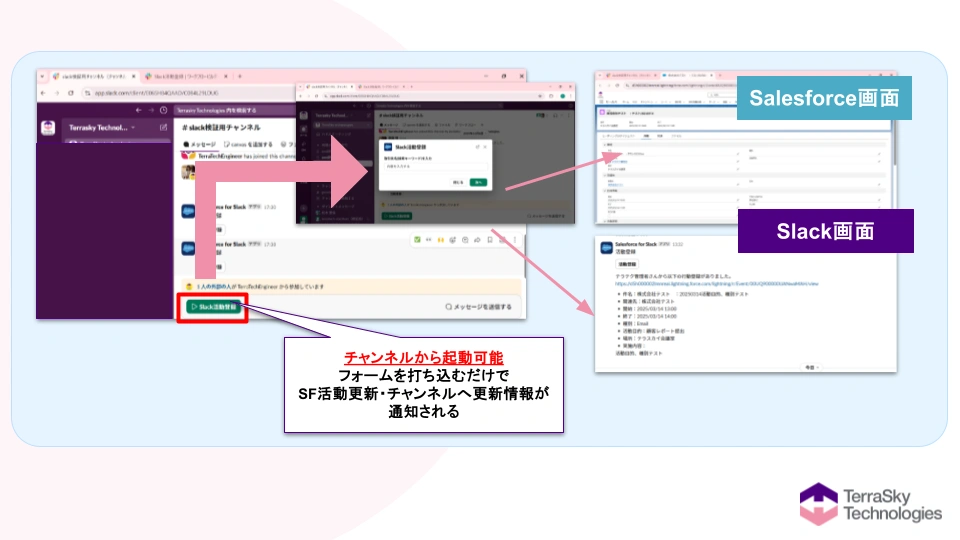Image resolution: width=960 pixels, height=540 pixels.
Task: Click the compose new message icon
Action: tap(163, 127)
